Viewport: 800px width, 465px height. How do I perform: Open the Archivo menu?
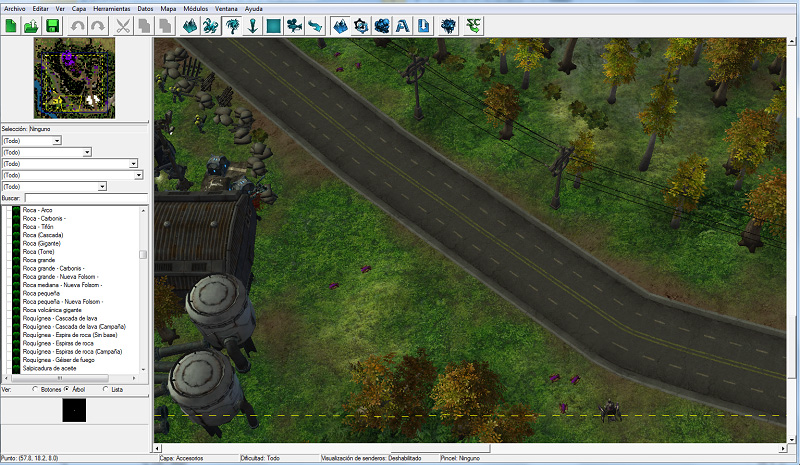click(x=15, y=9)
